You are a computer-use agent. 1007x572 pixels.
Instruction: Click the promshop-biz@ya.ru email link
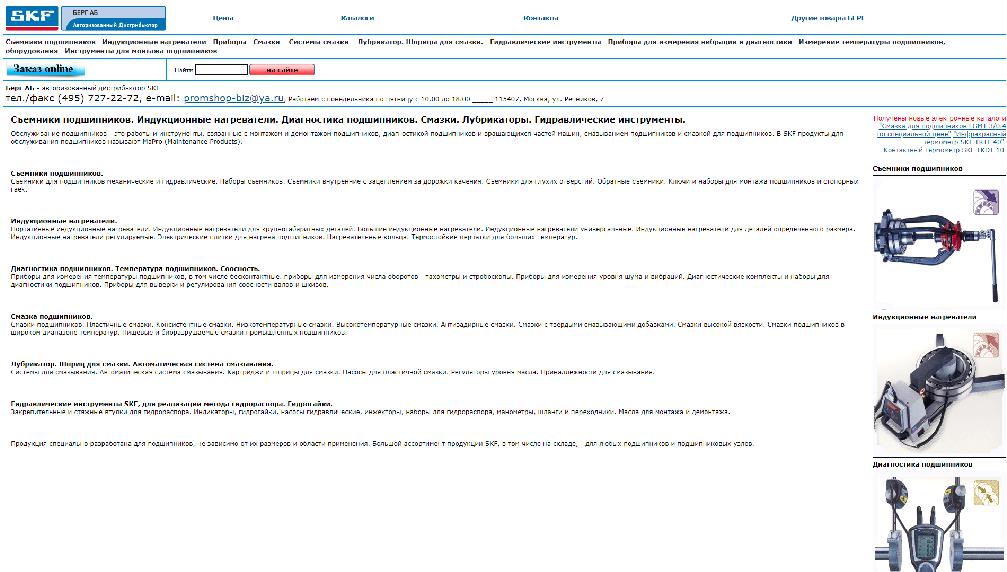point(234,98)
